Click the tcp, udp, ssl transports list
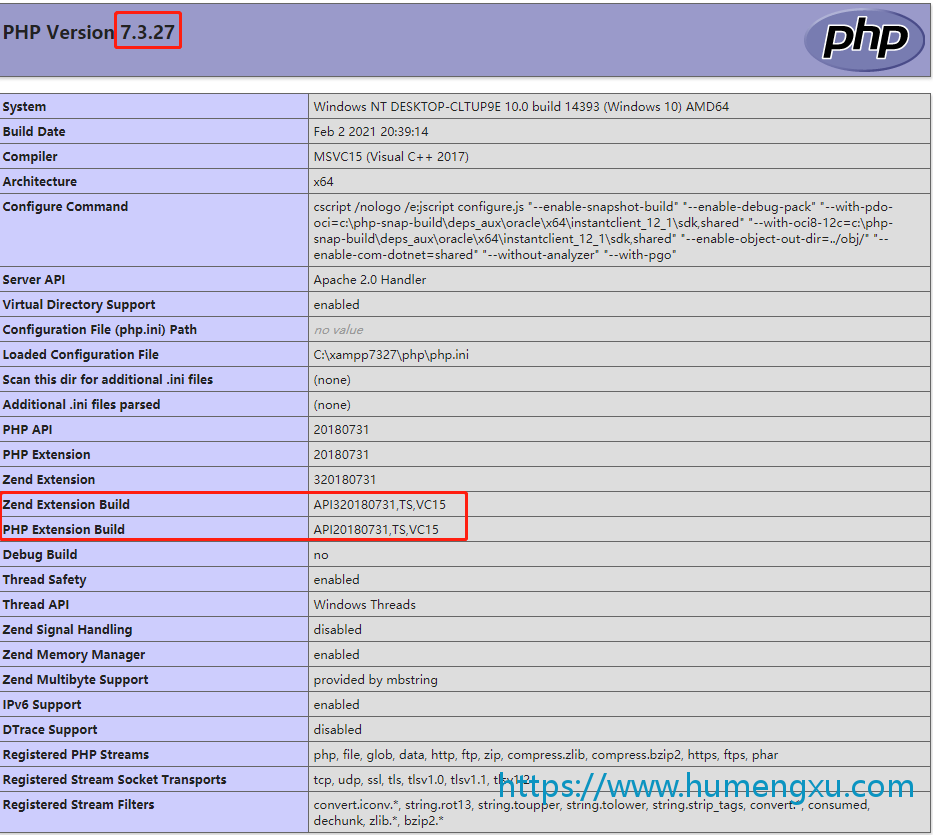Image resolution: width=933 pixels, height=835 pixels. (x=422, y=779)
